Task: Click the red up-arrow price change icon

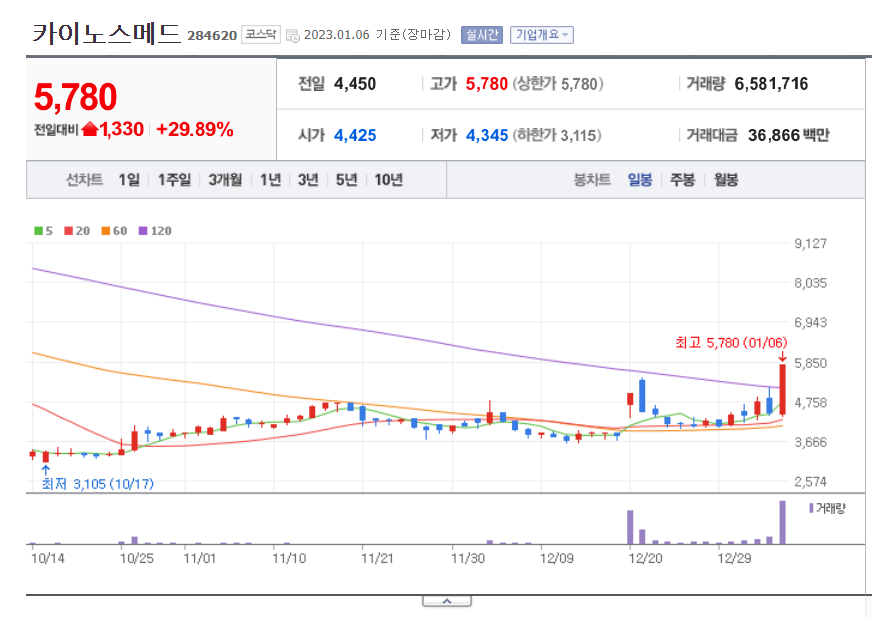Action: (x=90, y=130)
